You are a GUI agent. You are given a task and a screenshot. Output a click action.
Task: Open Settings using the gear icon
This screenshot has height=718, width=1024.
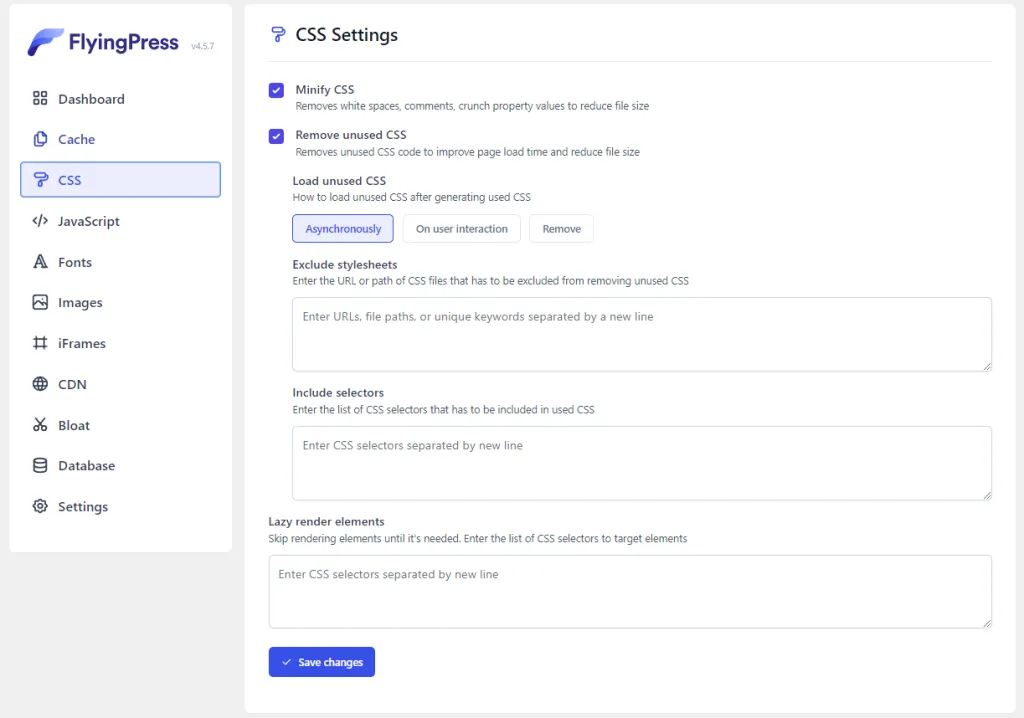[40, 506]
